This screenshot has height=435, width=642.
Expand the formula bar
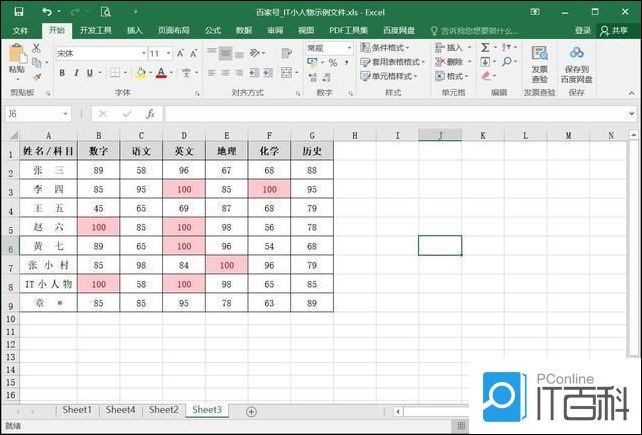coord(632,113)
